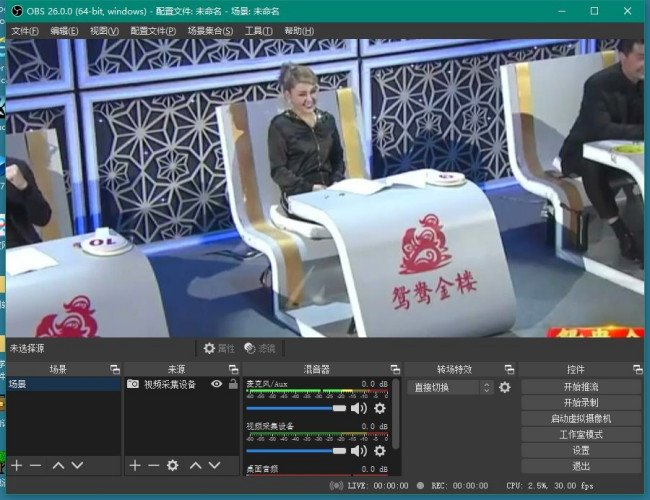Image resolution: width=650 pixels, height=500 pixels.
Task: Pop out the 控件 dock panel
Action: point(636,369)
